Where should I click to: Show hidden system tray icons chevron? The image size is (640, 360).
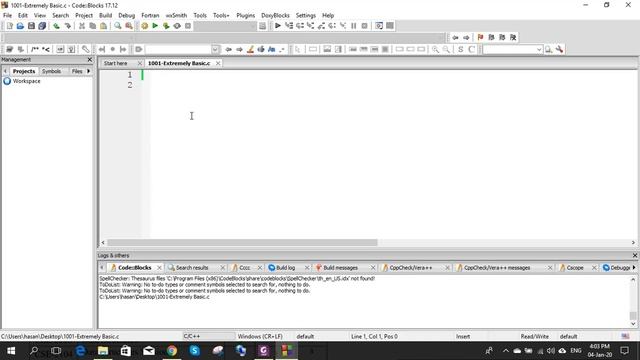[506, 351]
